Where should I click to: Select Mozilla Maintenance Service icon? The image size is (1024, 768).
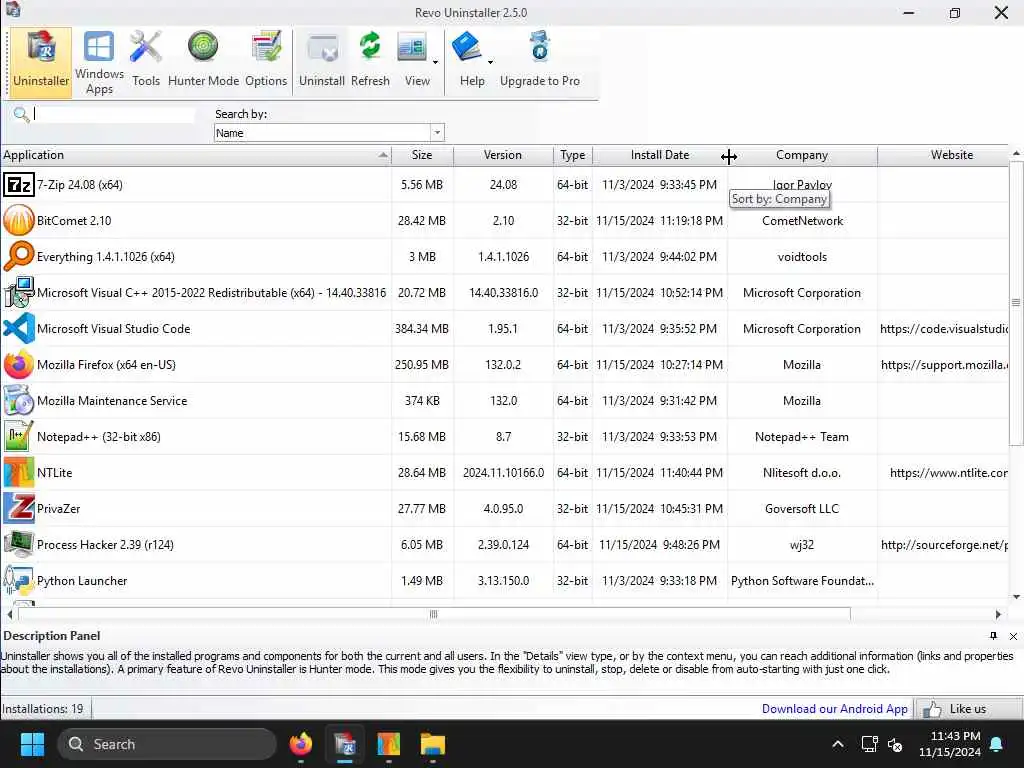click(x=18, y=400)
